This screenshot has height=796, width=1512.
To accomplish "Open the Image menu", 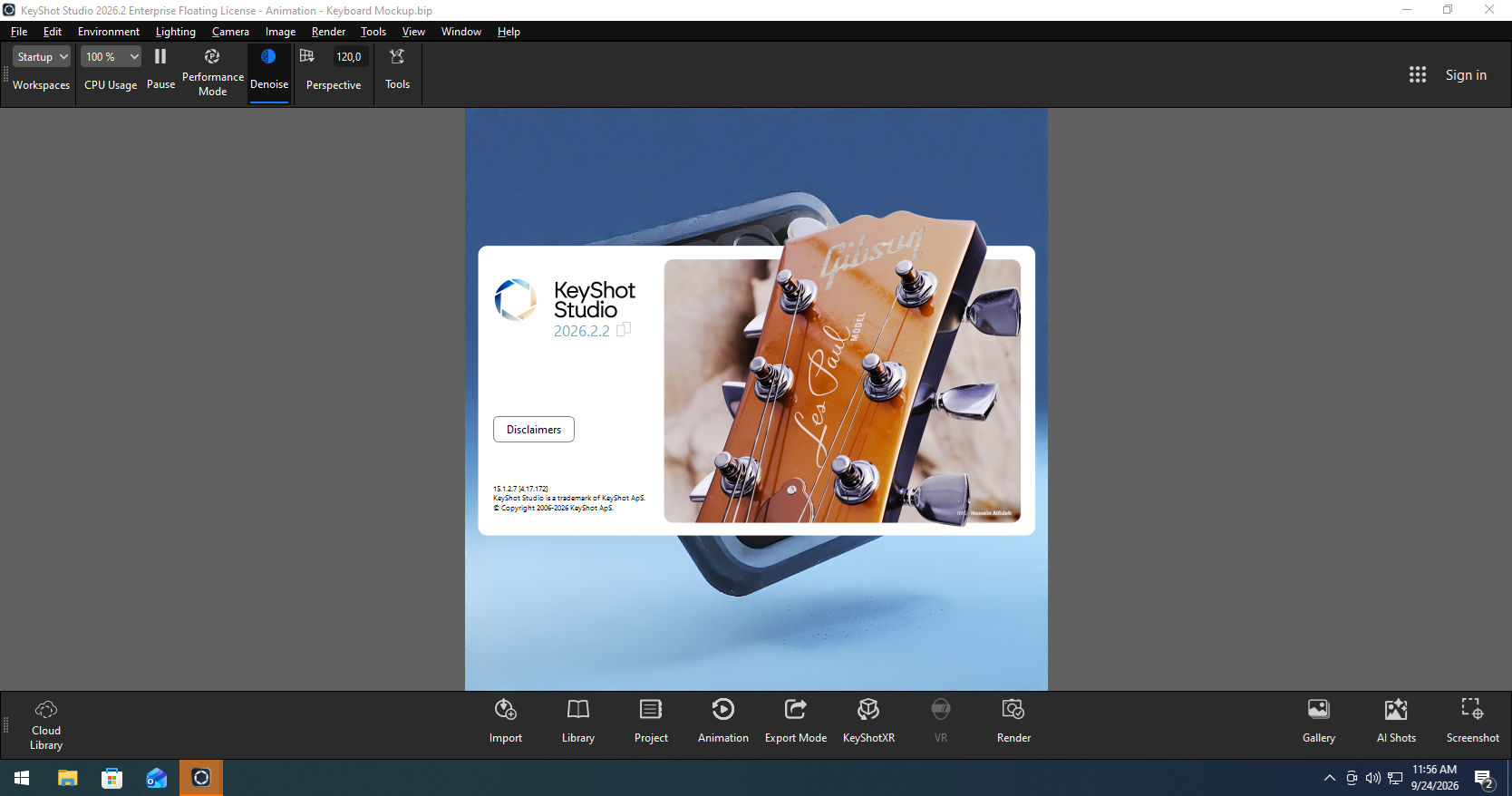I will pos(280,32).
